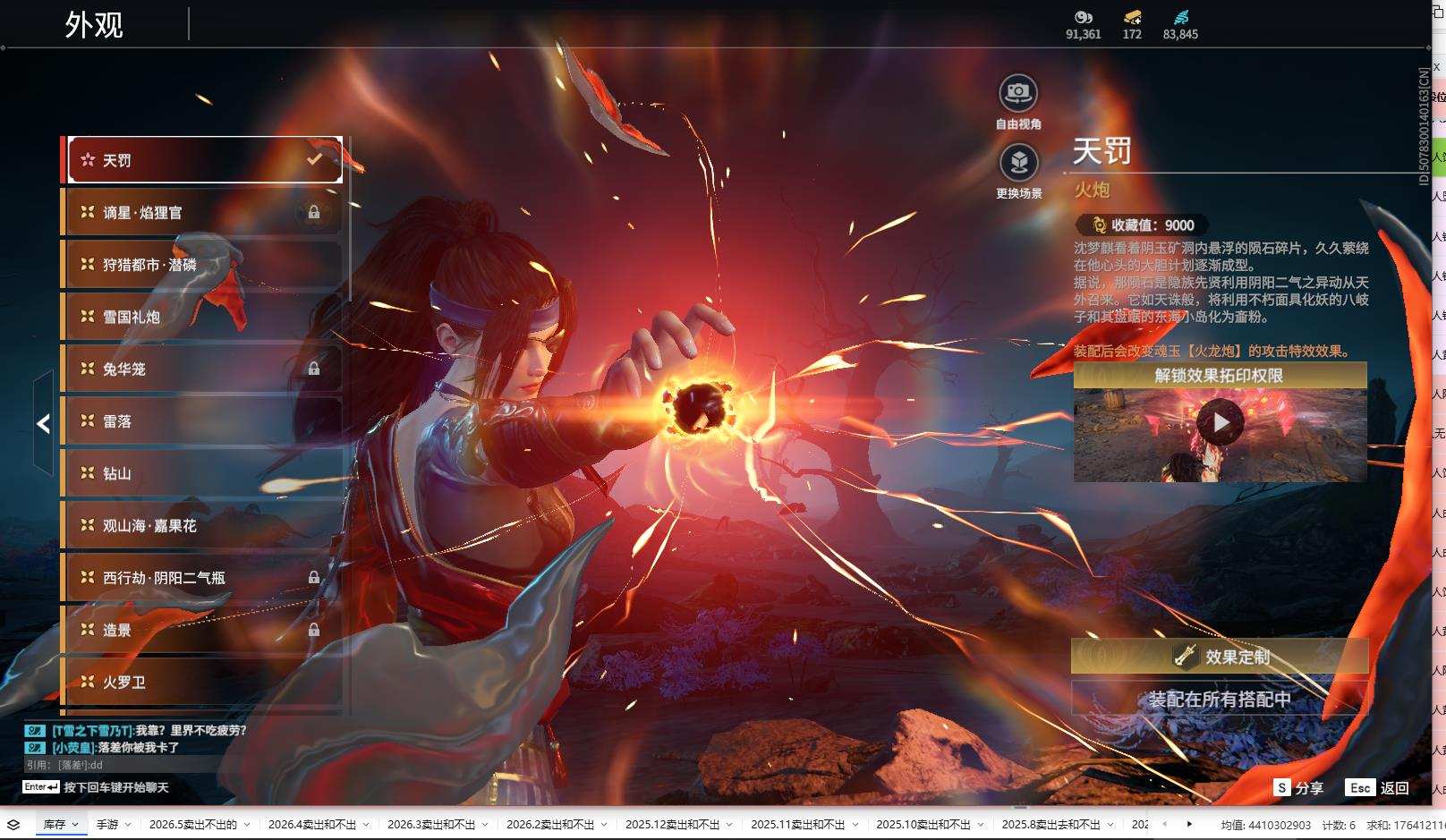Click the quoted message 引用: [落差]:dd
The image size is (1446, 840).
[65, 765]
